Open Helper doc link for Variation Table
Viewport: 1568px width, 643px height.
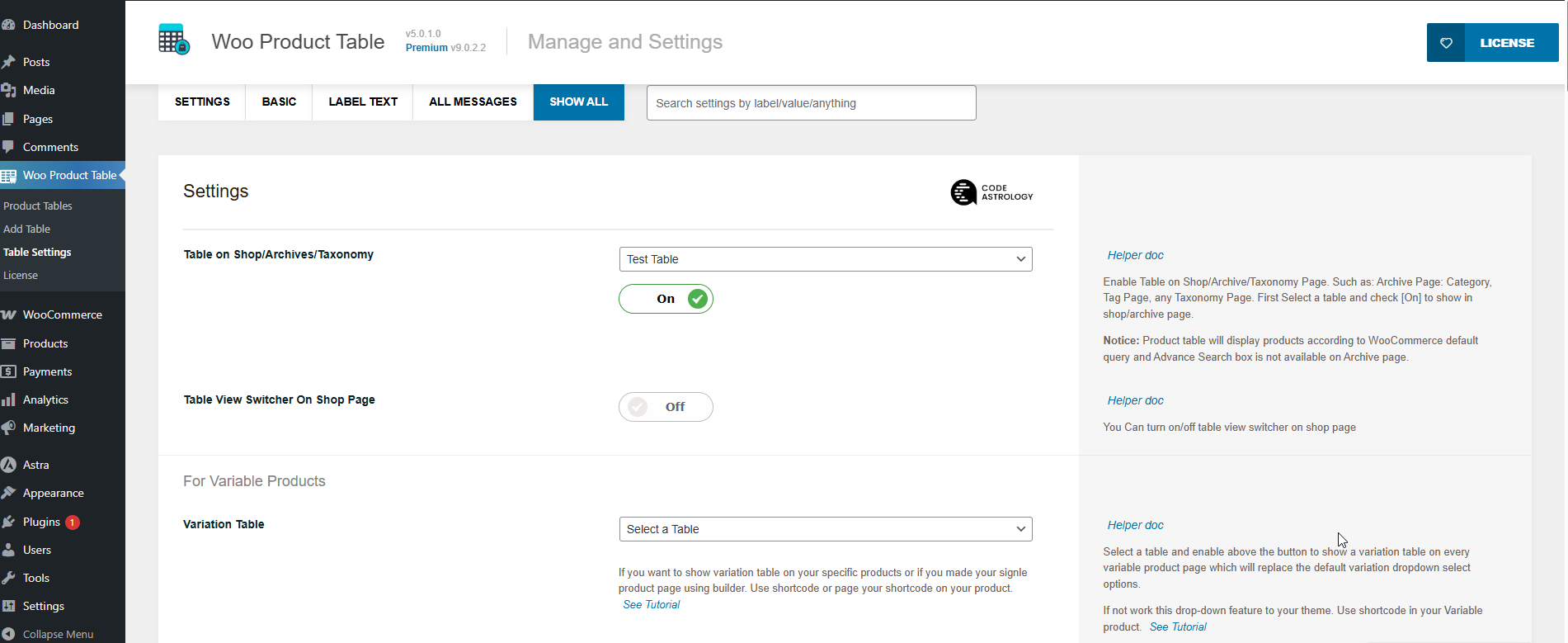[1135, 525]
